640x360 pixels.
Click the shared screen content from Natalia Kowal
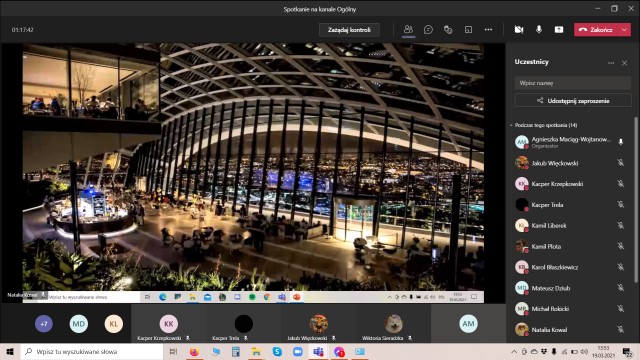pos(253,173)
